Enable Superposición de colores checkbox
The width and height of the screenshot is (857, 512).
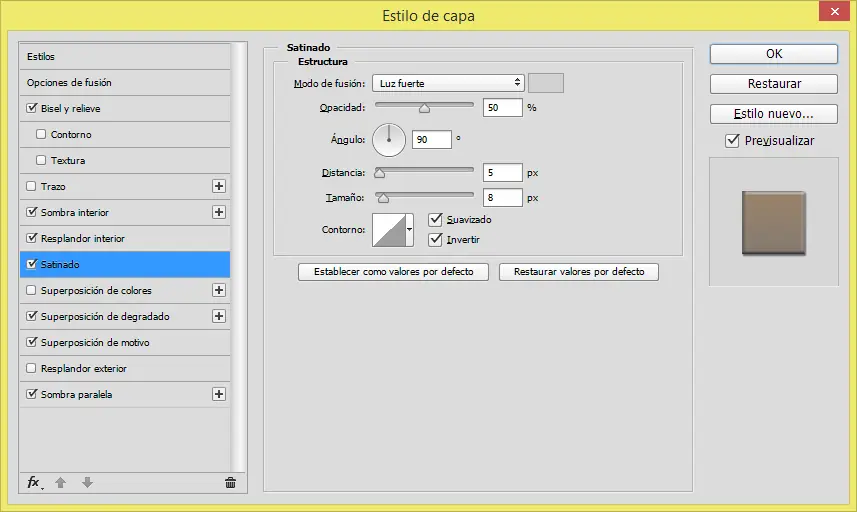coord(31,290)
